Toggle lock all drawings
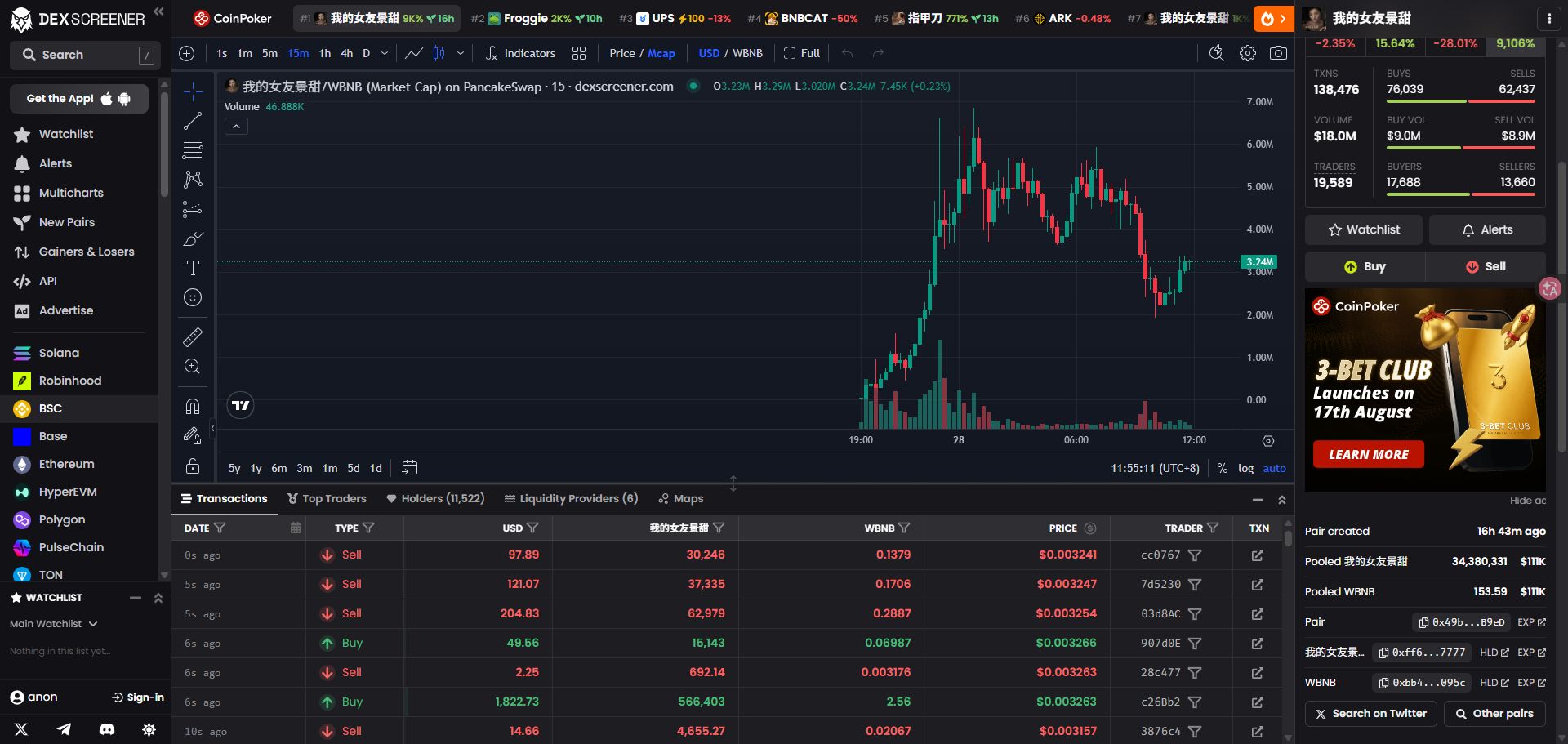Screen dimensions: 1568x744 (x=193, y=466)
